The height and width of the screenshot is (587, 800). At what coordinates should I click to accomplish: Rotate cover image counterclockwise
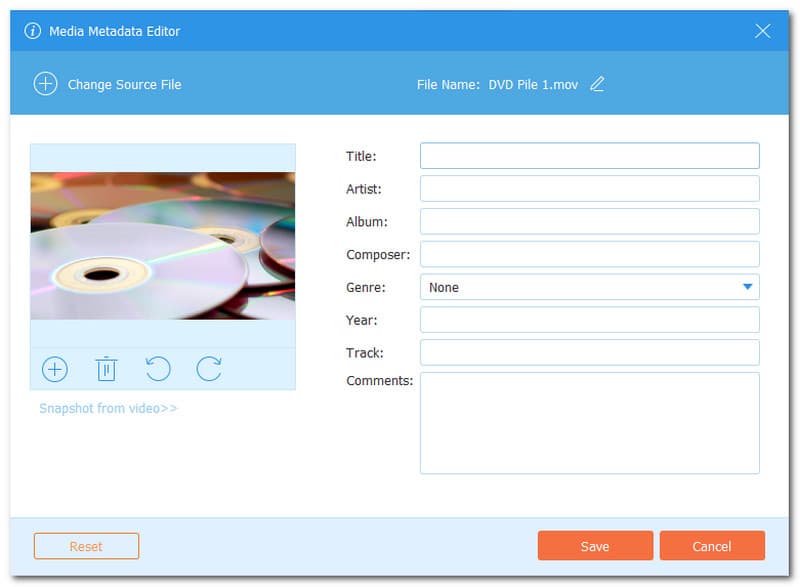coord(158,369)
